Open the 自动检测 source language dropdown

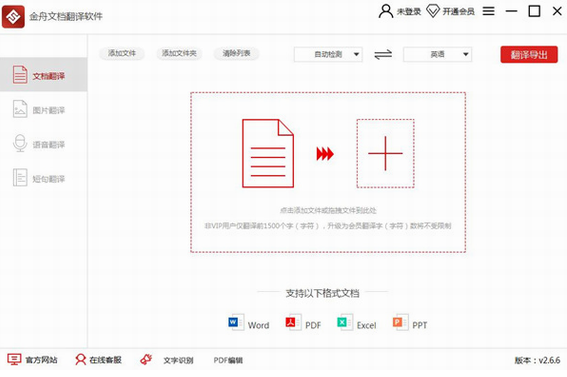point(328,55)
